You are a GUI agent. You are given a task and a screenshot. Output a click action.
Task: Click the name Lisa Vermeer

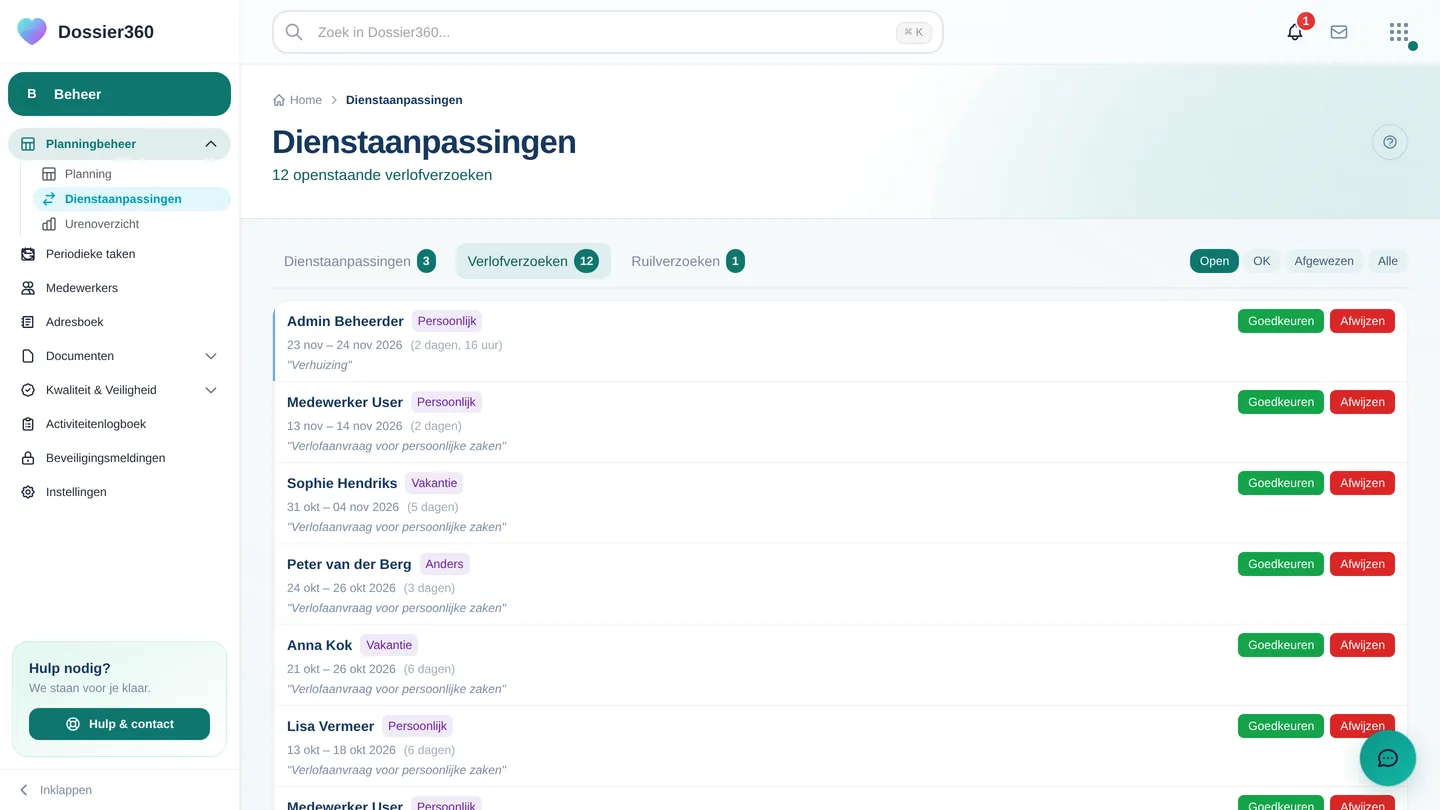[x=330, y=726]
